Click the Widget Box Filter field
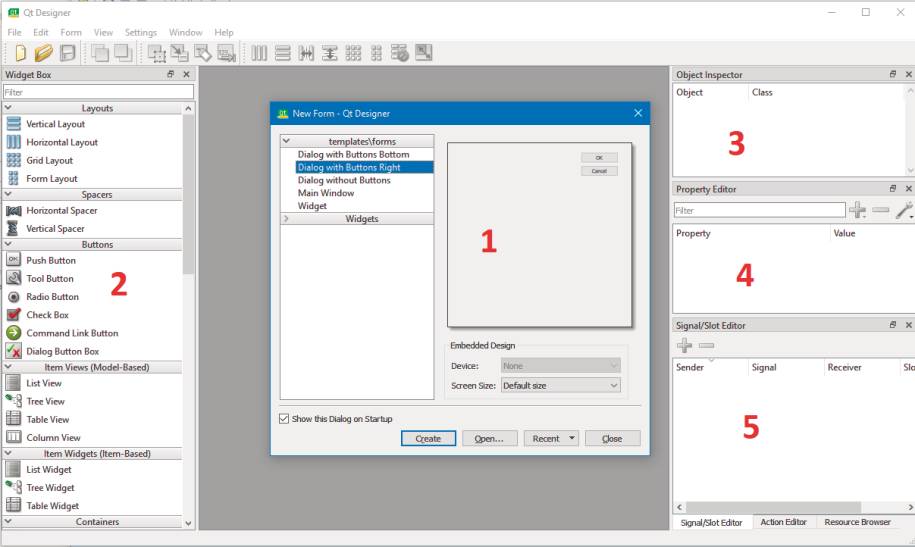This screenshot has height=547, width=915. pyautogui.click(x=98, y=92)
